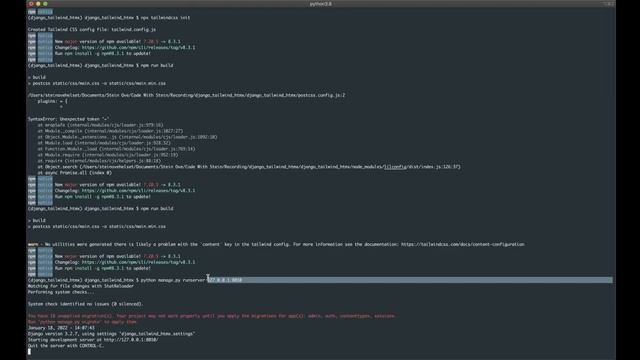The height and width of the screenshot is (360, 640).
Task: Click 'at Function.Module._load' stack line
Action: tap(116, 149)
